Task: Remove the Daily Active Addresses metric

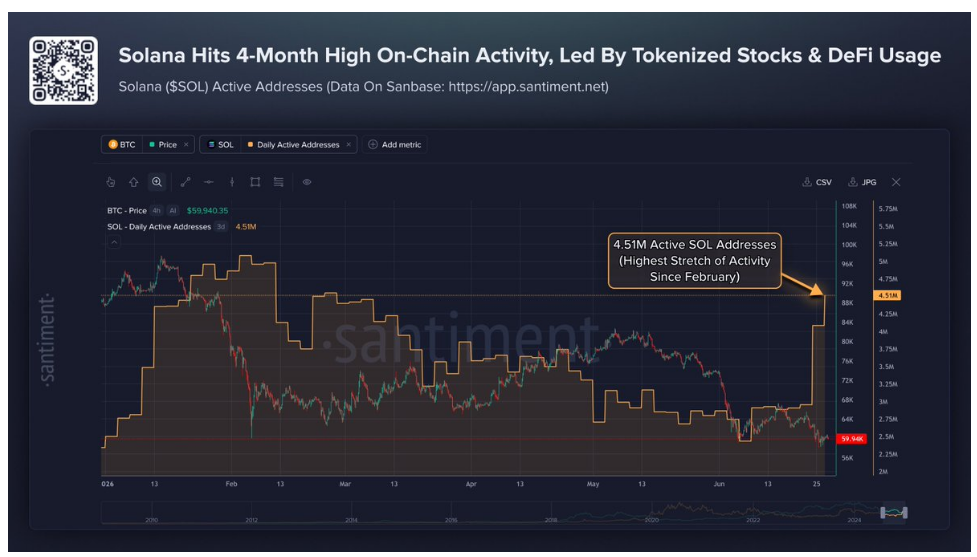Action: (348, 145)
